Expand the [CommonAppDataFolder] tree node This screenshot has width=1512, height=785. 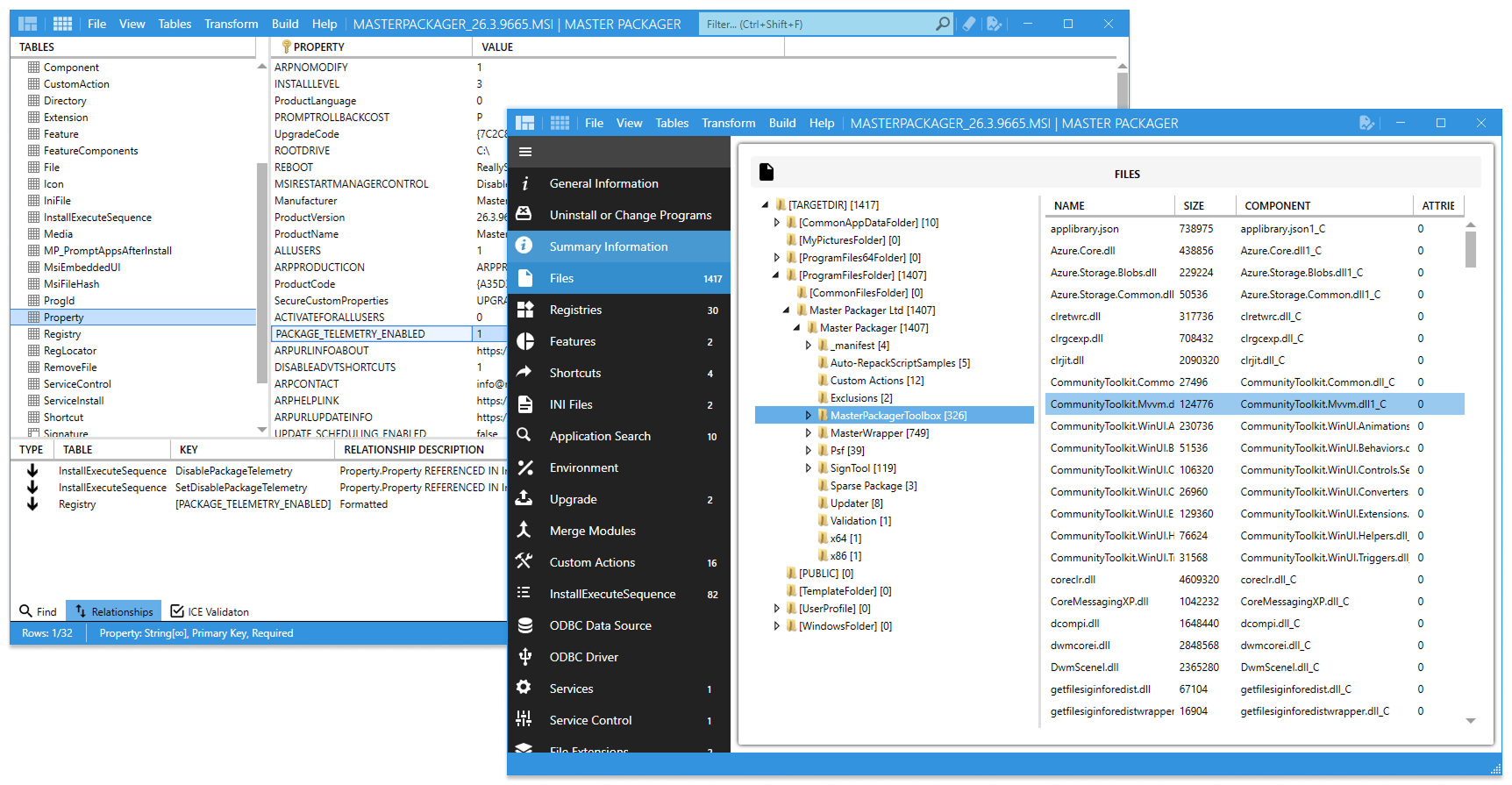[x=777, y=223]
